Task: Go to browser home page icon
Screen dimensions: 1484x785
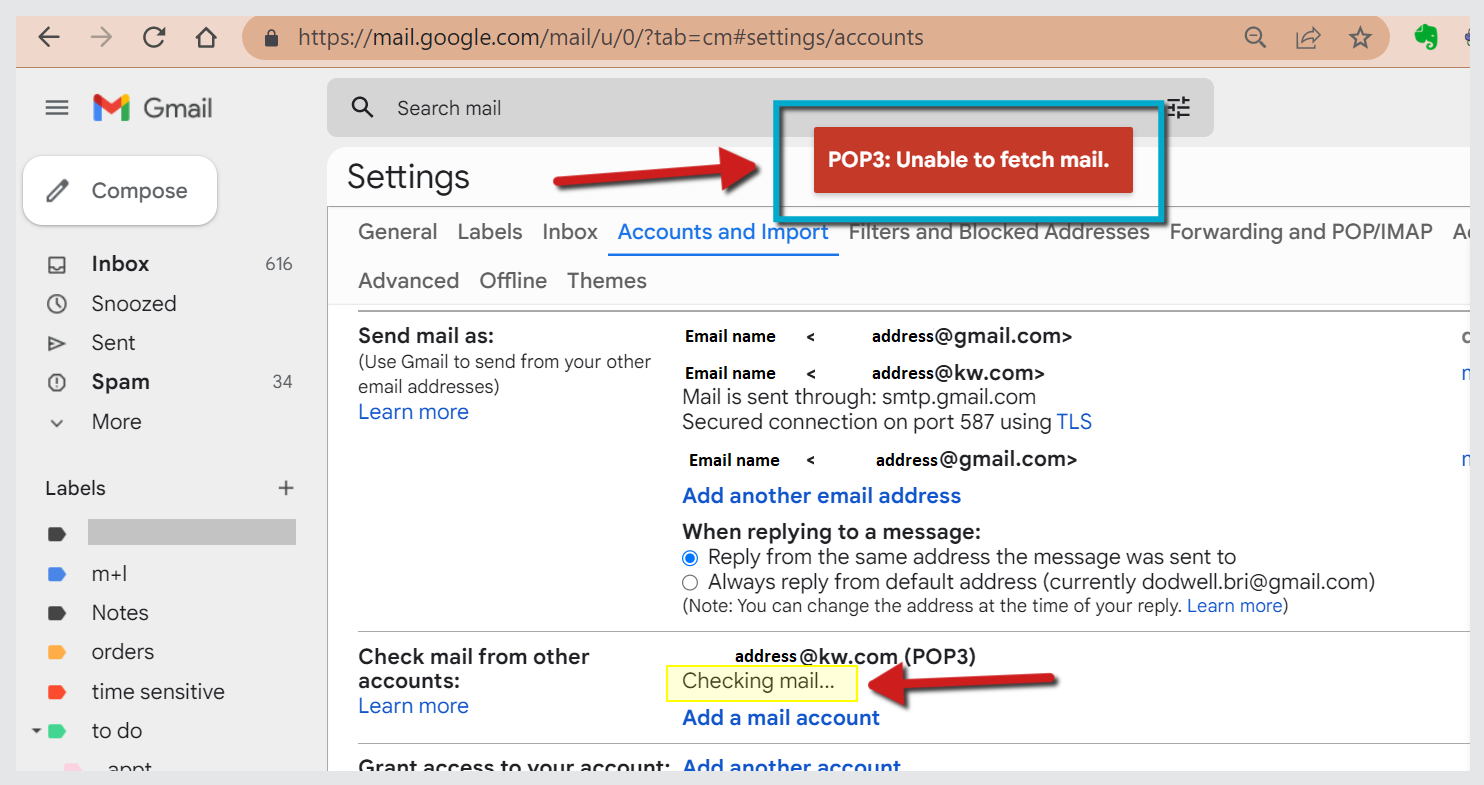Action: tap(206, 38)
